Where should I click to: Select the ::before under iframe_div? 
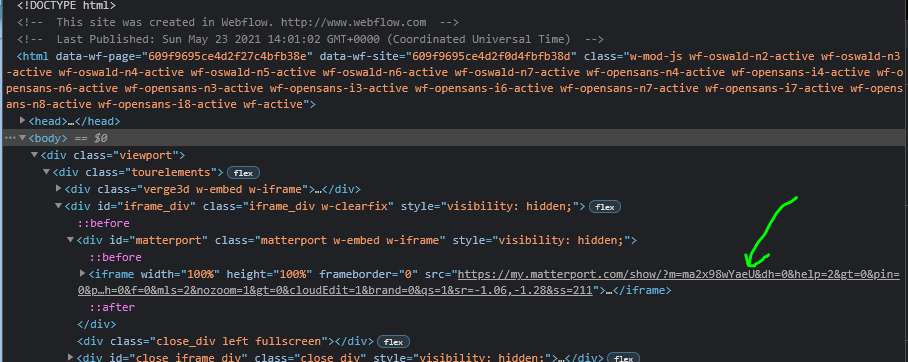(104, 223)
